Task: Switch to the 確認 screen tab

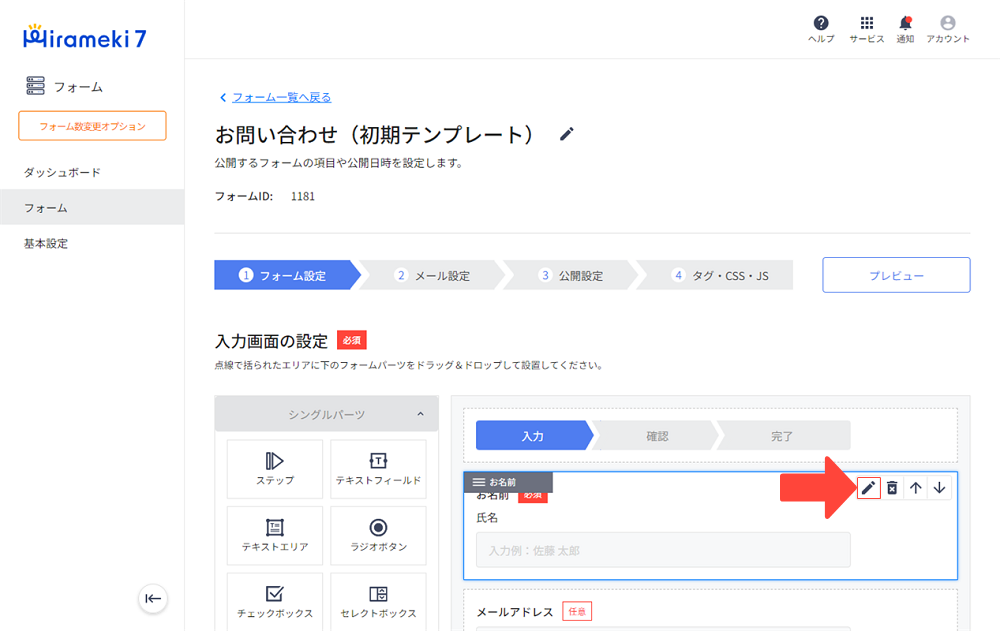Action: coord(656,436)
